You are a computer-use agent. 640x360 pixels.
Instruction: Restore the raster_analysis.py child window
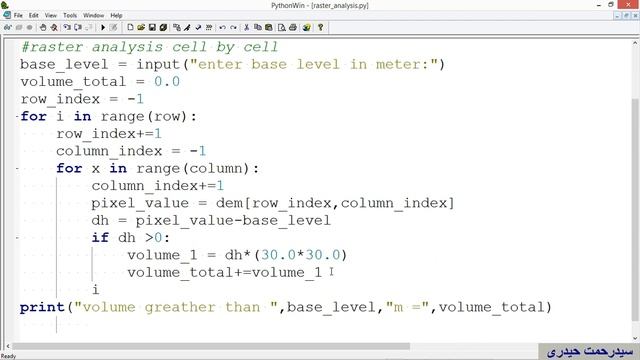pyautogui.click(x=626, y=16)
